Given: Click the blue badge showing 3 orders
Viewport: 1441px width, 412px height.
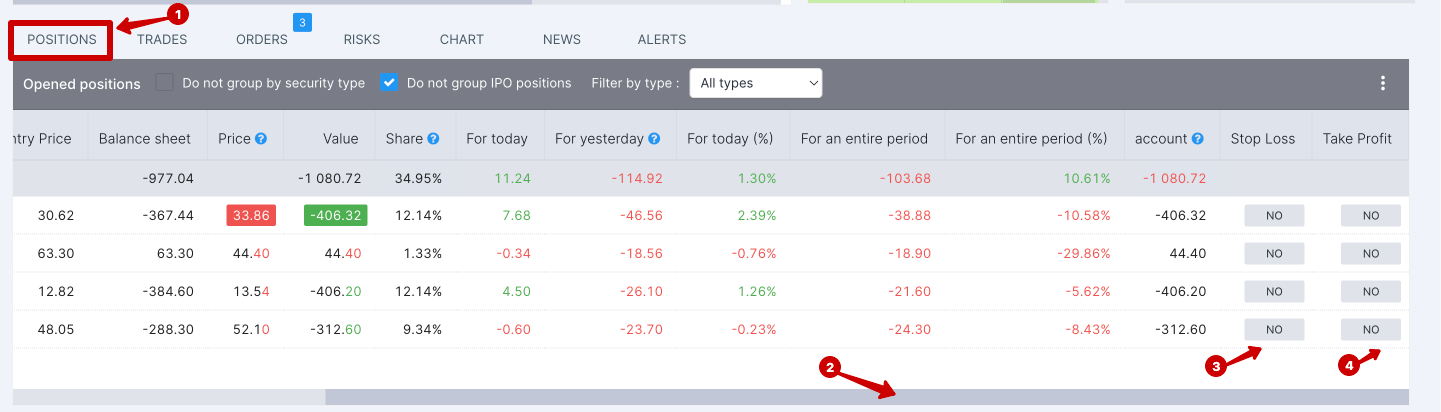Looking at the screenshot, I should coord(302,22).
